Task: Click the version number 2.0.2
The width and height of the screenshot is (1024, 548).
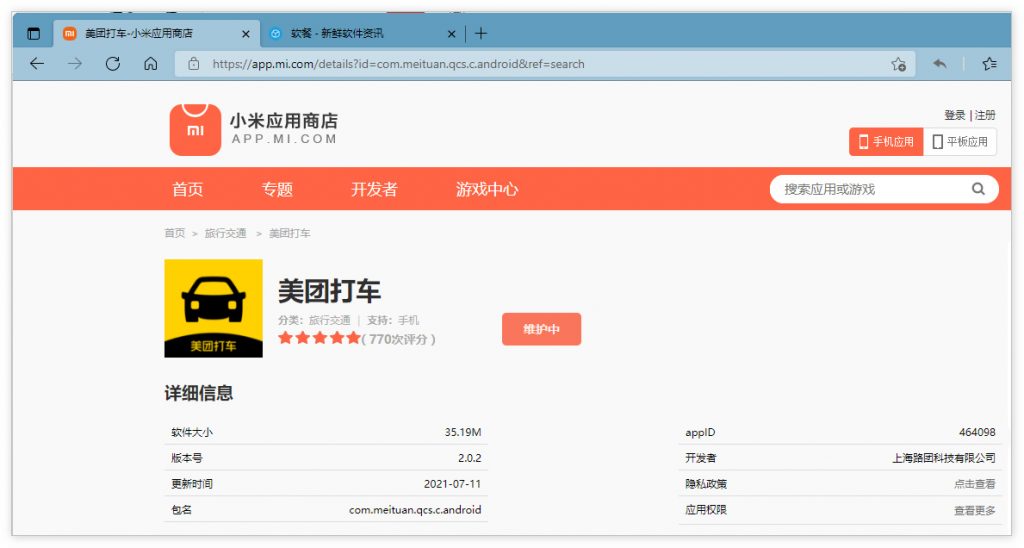Action: pos(470,458)
